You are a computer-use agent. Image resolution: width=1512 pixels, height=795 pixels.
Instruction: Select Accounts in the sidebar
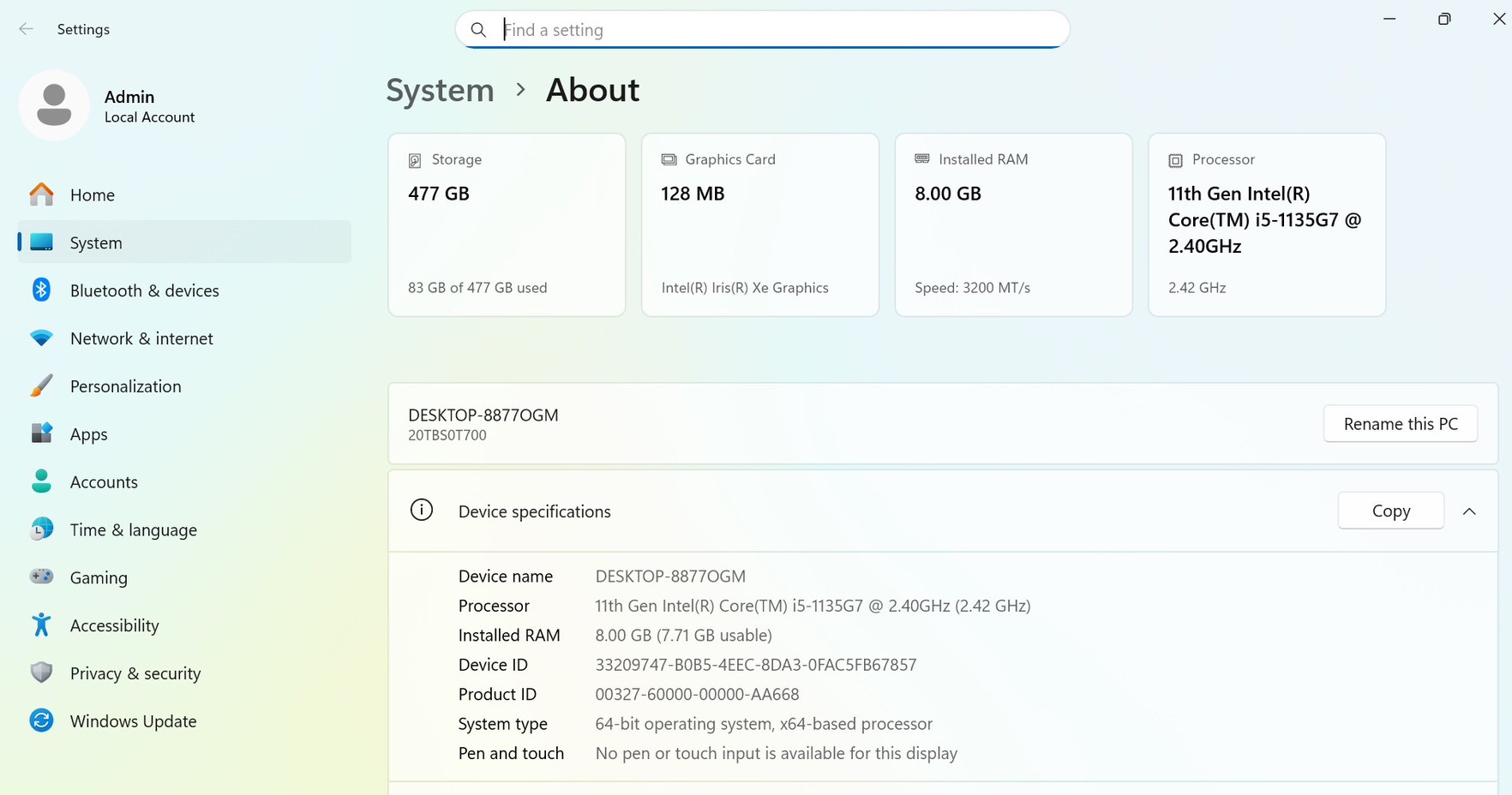[x=104, y=482]
